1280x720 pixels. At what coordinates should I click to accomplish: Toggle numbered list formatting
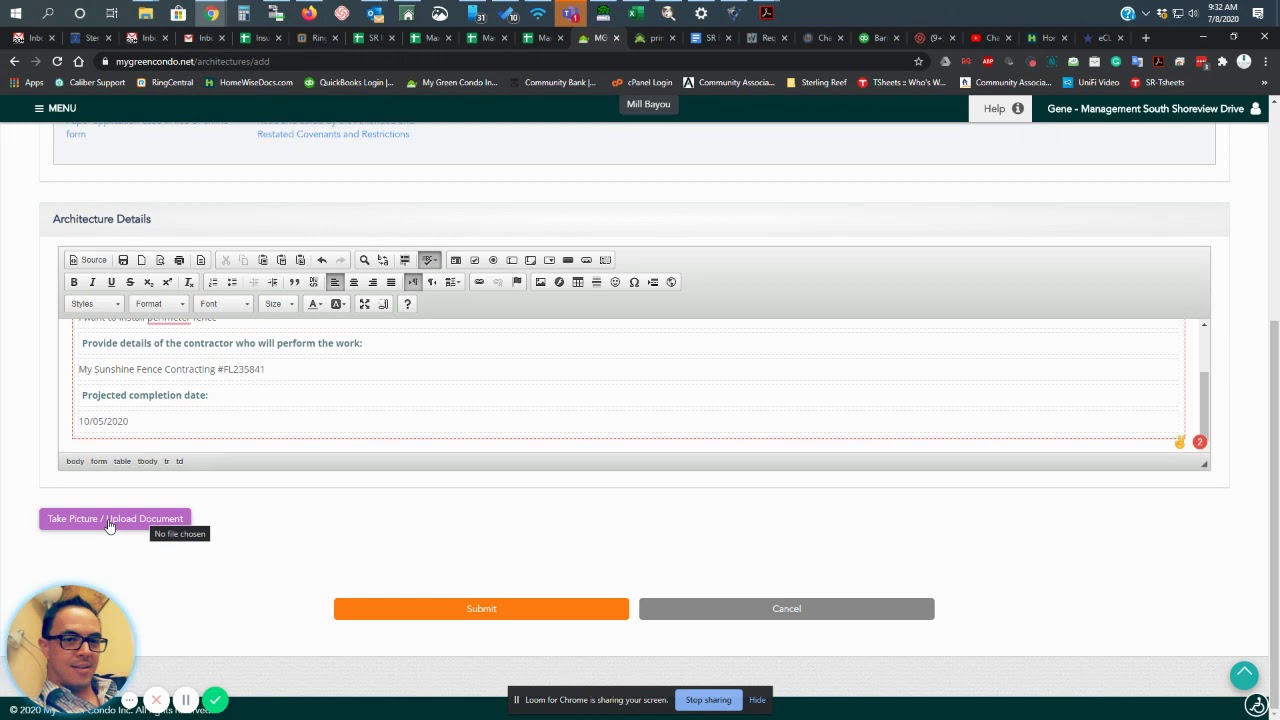pyautogui.click(x=213, y=282)
